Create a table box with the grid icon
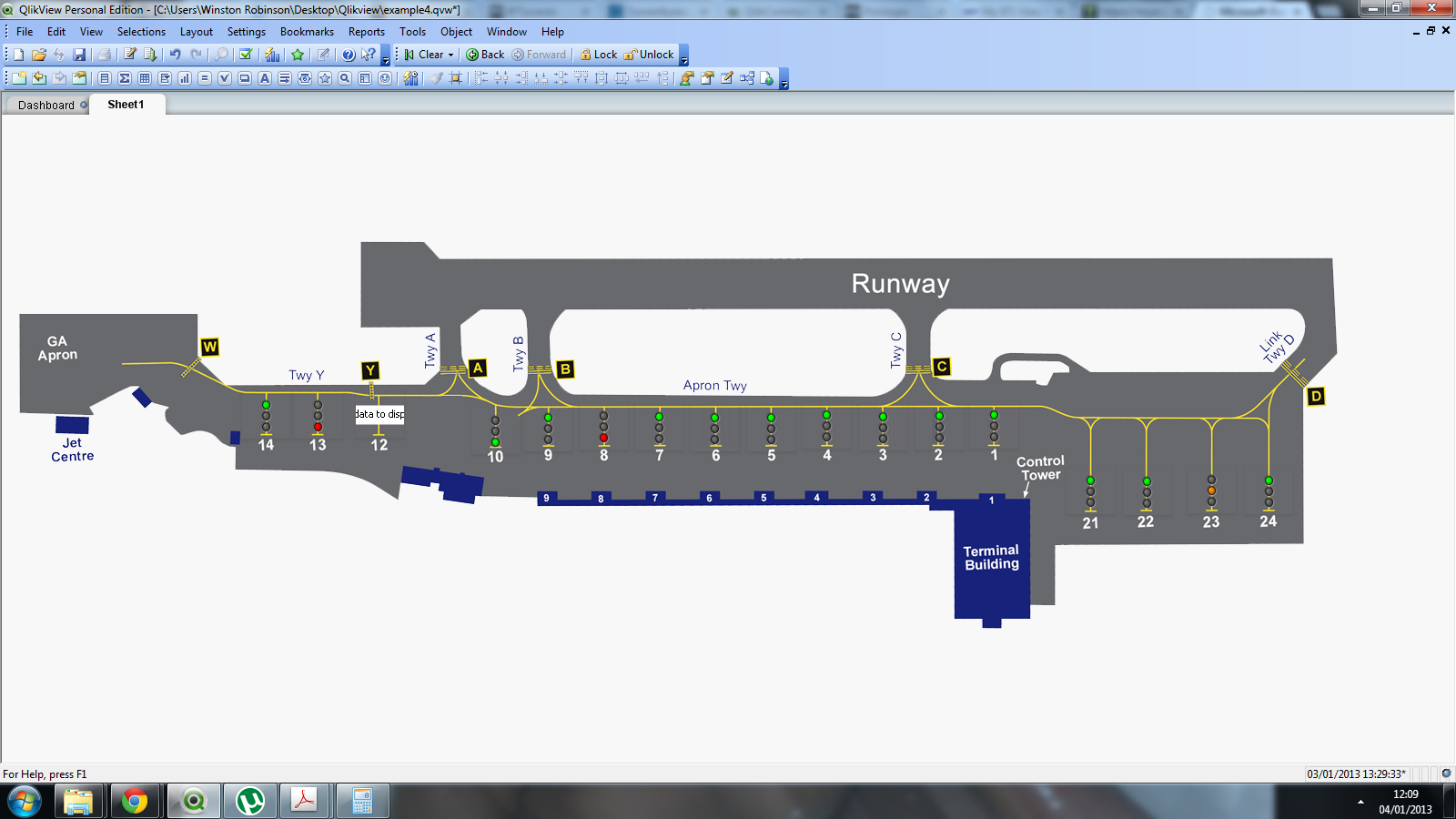This screenshot has width=1456, height=819. pos(145,78)
